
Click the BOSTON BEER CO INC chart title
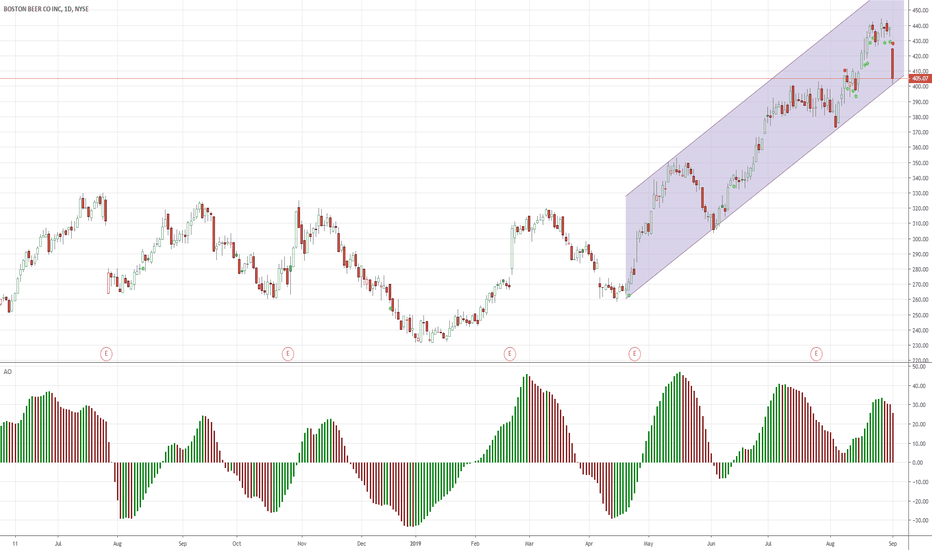(46, 9)
